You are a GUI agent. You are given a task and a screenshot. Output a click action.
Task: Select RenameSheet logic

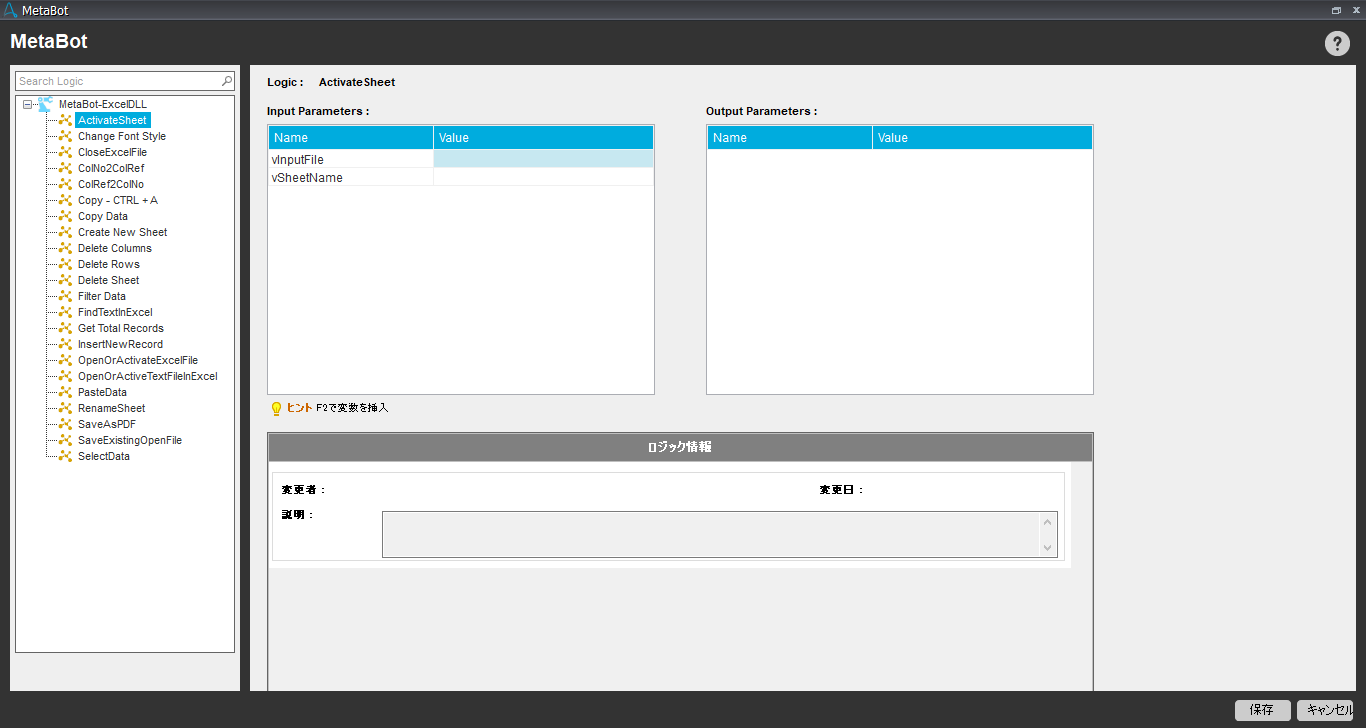(111, 408)
